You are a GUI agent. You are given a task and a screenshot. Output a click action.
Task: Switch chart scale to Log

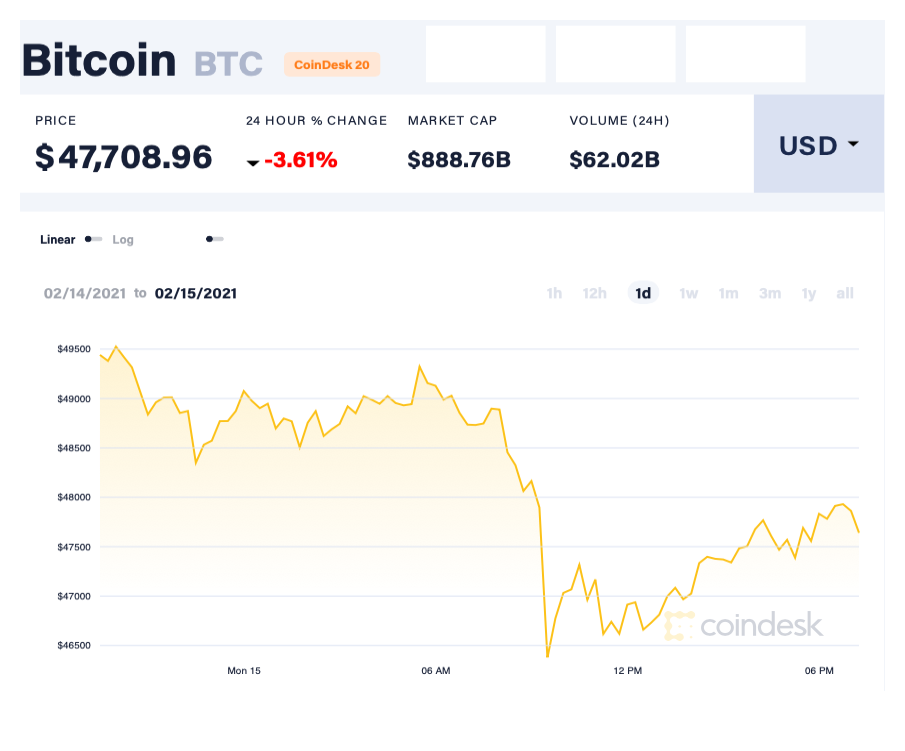(123, 240)
